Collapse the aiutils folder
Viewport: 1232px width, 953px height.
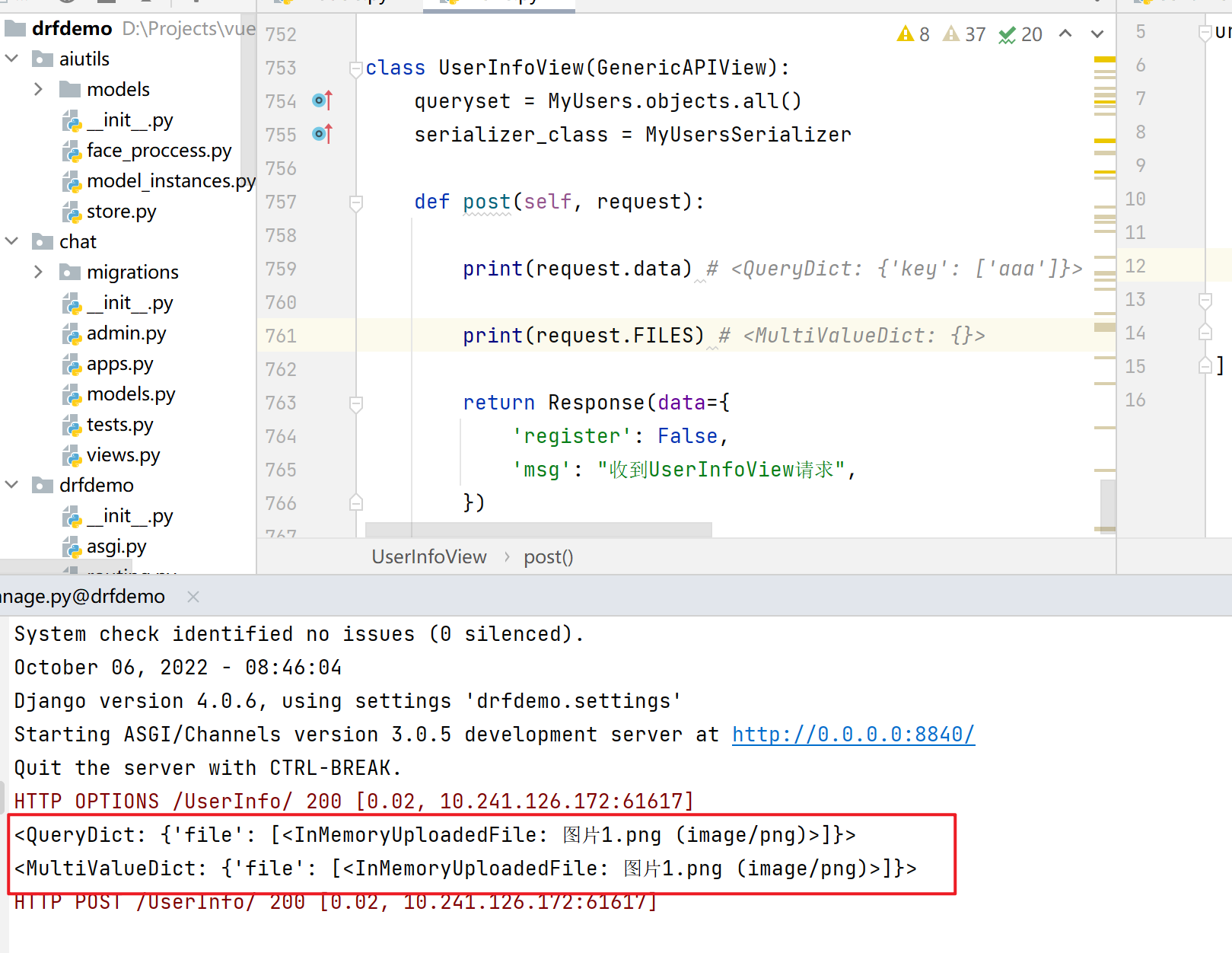12,59
